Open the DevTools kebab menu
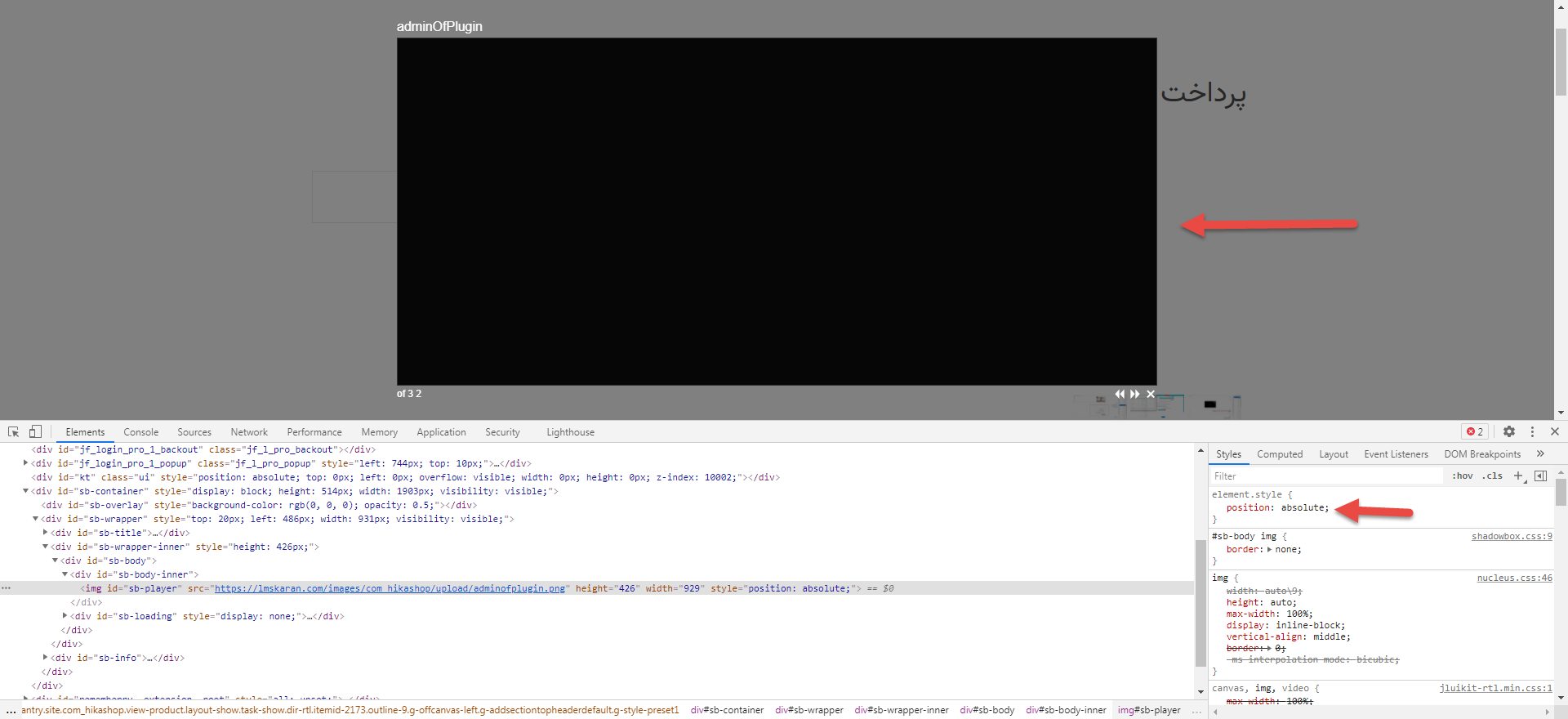The image size is (1568, 719). coord(1532,431)
